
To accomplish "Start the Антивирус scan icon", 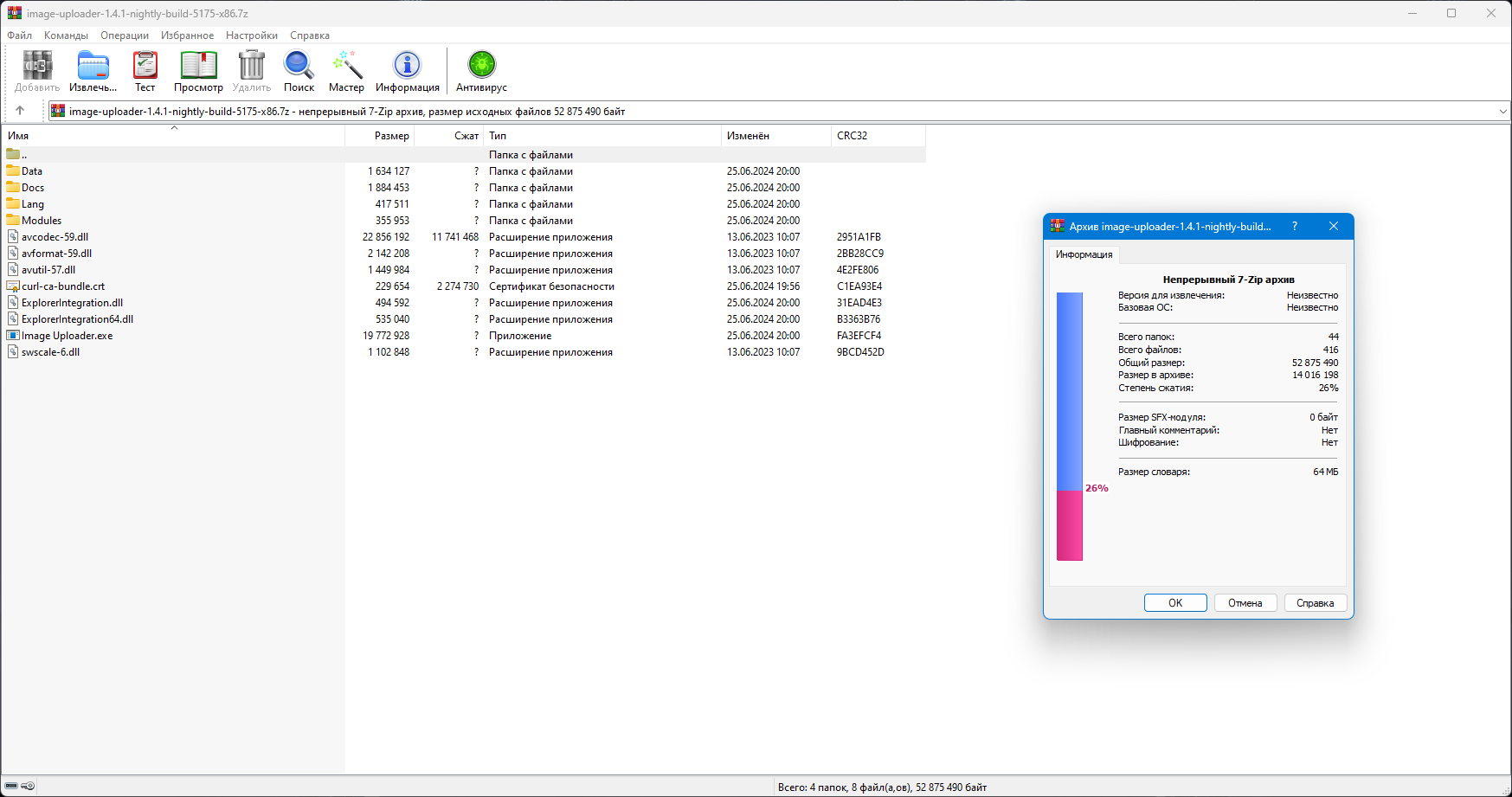I will pyautogui.click(x=481, y=65).
